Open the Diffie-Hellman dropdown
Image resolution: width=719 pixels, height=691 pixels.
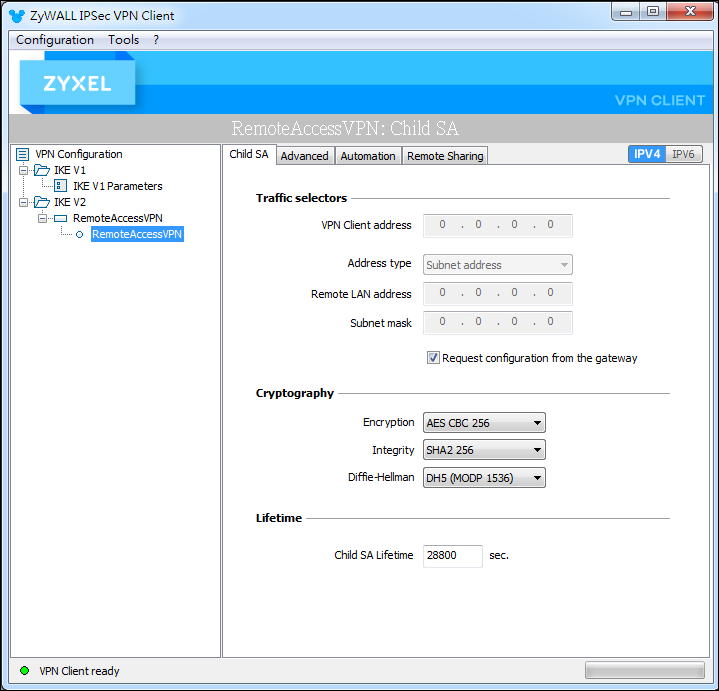coord(484,478)
